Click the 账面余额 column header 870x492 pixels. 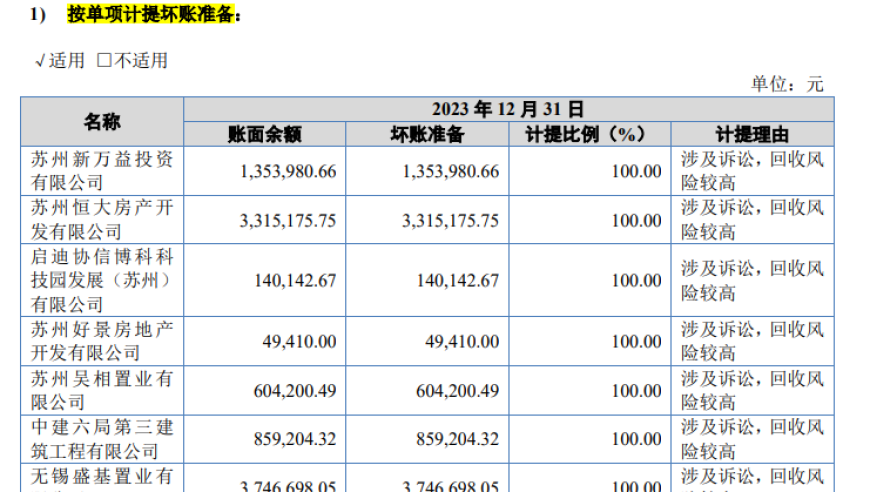[264, 135]
